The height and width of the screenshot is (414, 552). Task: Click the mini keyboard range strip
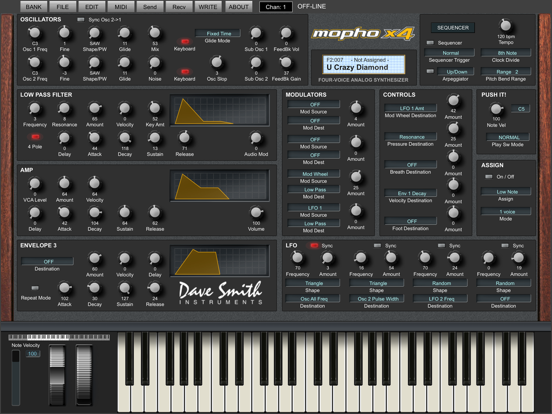tap(59, 337)
